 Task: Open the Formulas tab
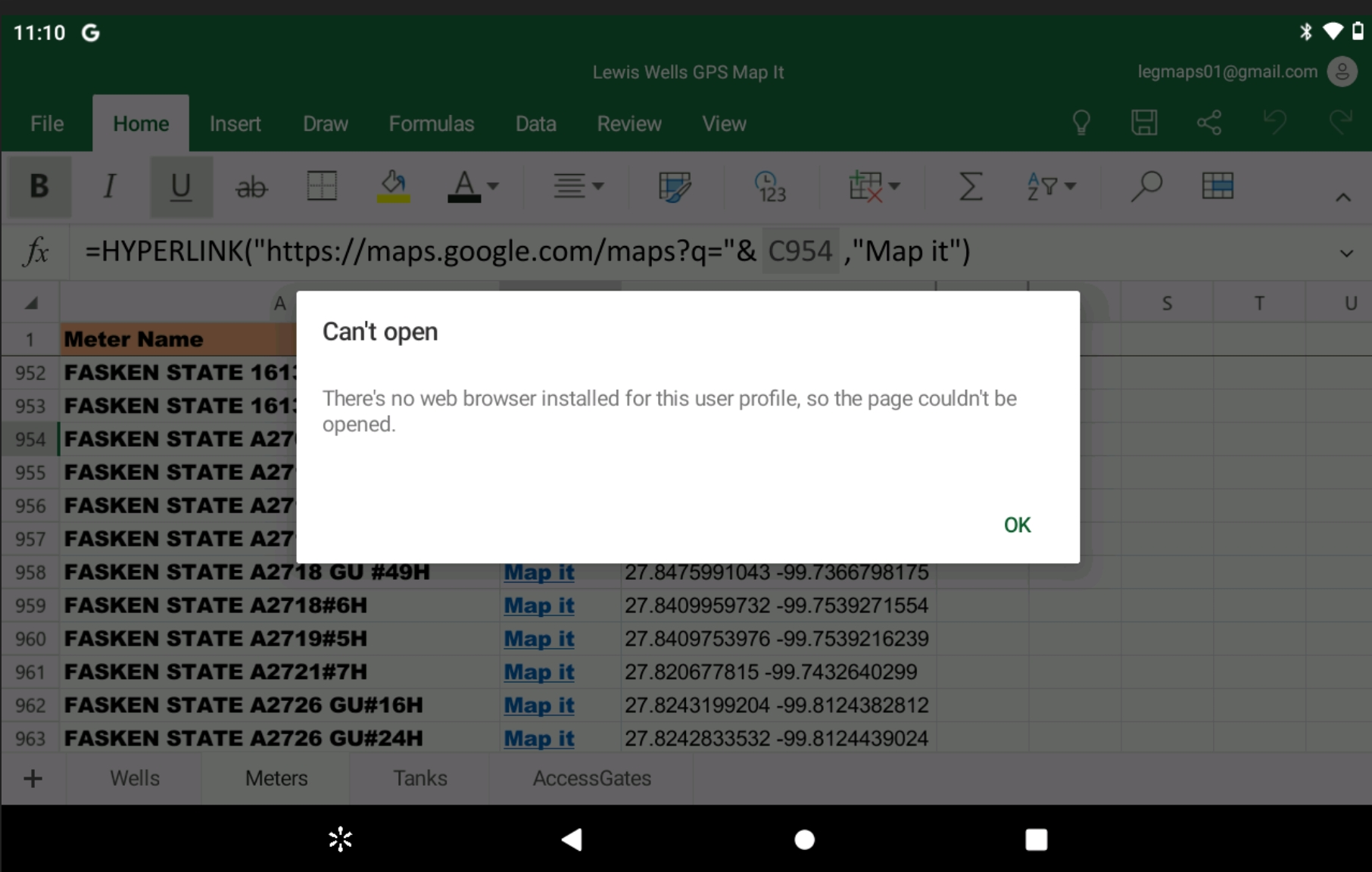pyautogui.click(x=432, y=123)
